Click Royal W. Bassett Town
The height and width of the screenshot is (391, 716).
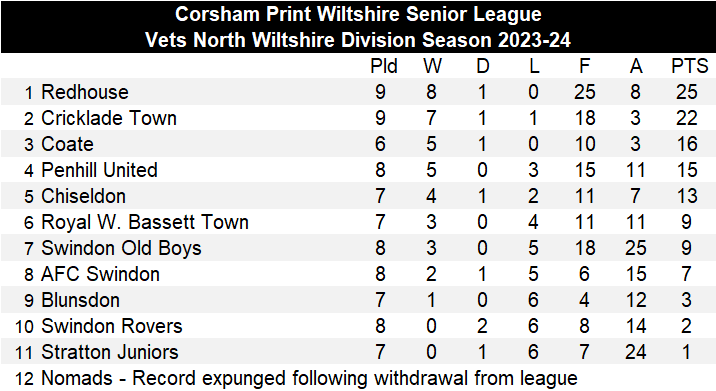click(145, 222)
